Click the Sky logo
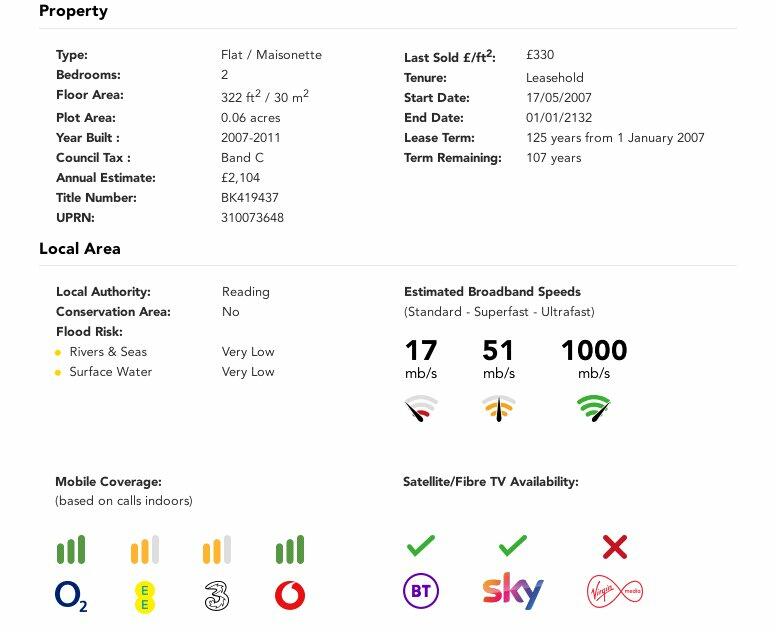This screenshot has height=632, width=776. point(512,591)
